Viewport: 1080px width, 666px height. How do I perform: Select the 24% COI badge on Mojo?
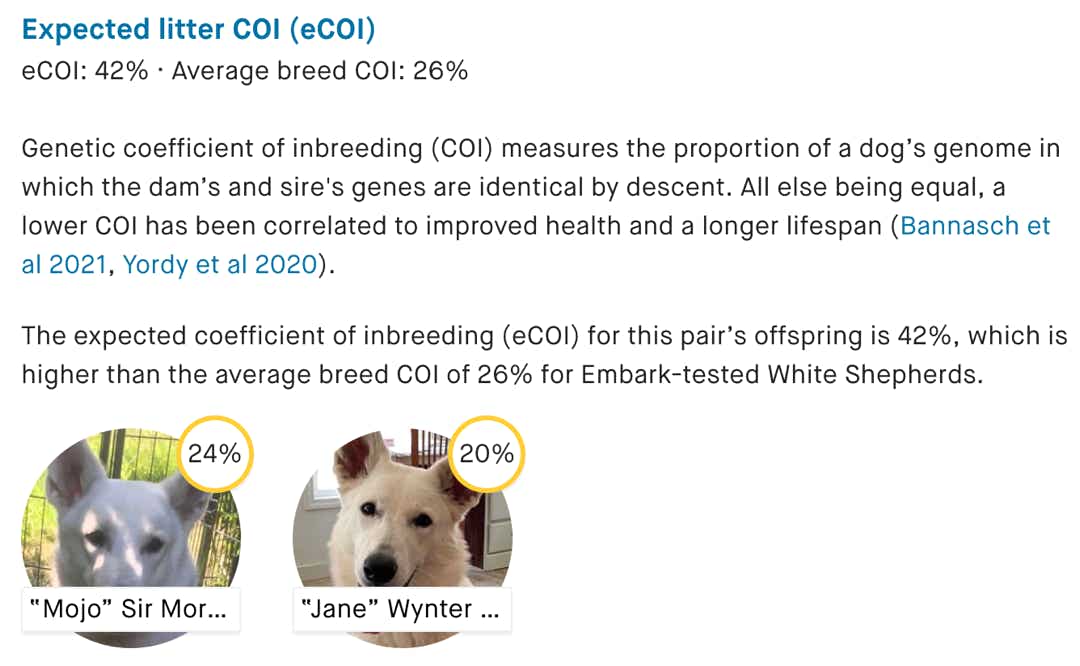215,454
